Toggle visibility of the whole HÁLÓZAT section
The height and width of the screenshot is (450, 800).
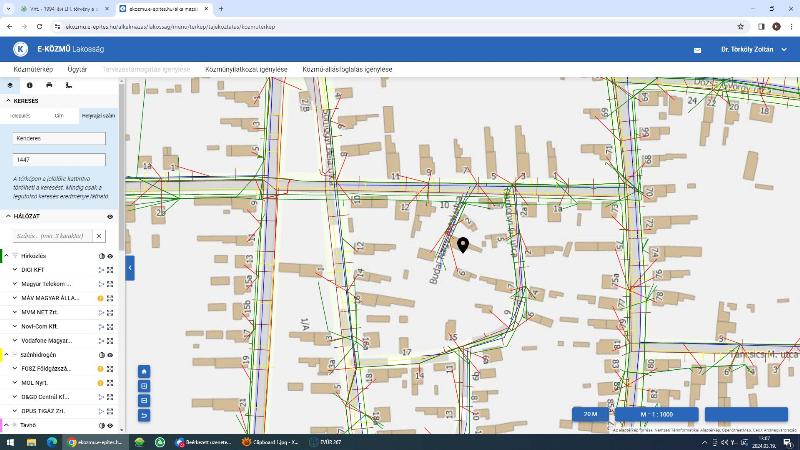[x=110, y=217]
